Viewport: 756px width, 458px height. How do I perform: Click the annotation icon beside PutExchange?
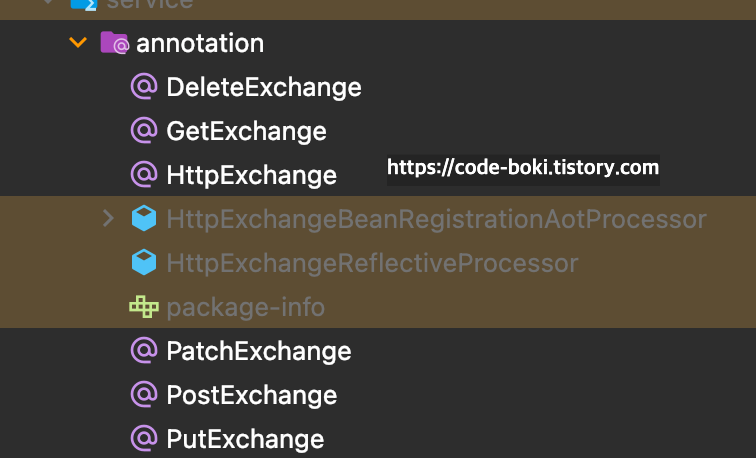144,438
